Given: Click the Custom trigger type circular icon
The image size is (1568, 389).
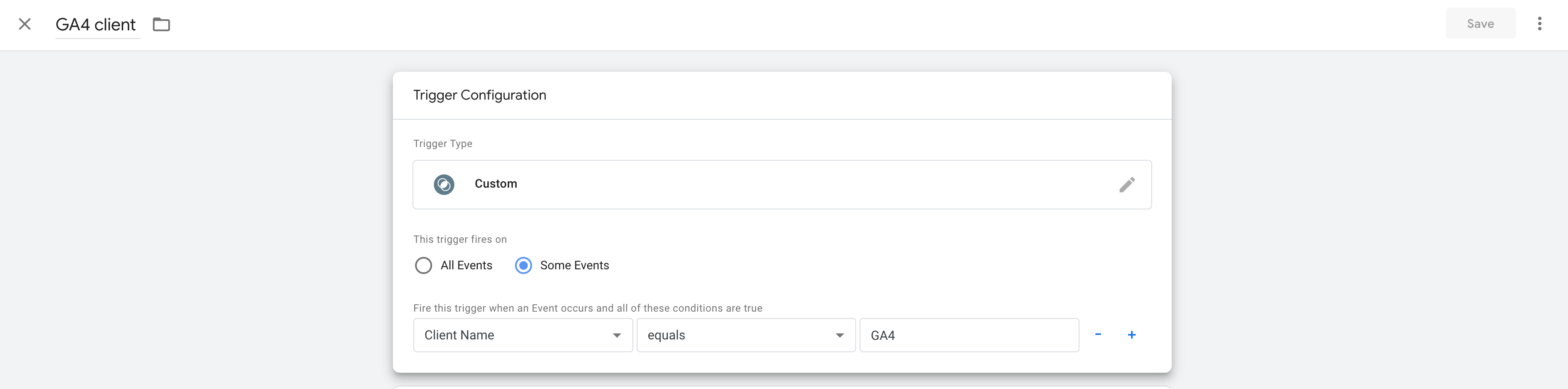Looking at the screenshot, I should pos(444,184).
